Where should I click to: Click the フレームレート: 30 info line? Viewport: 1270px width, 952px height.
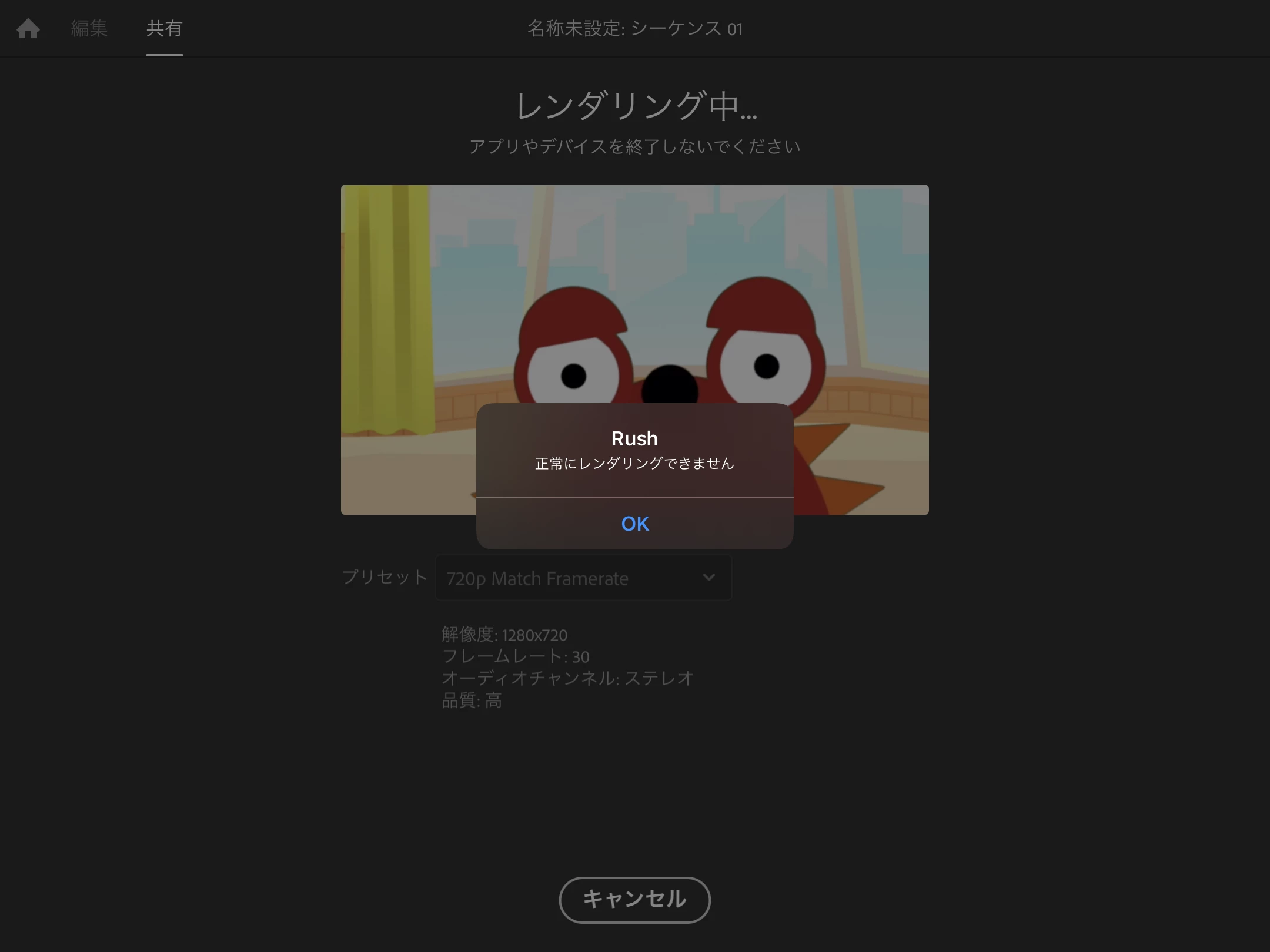point(515,656)
